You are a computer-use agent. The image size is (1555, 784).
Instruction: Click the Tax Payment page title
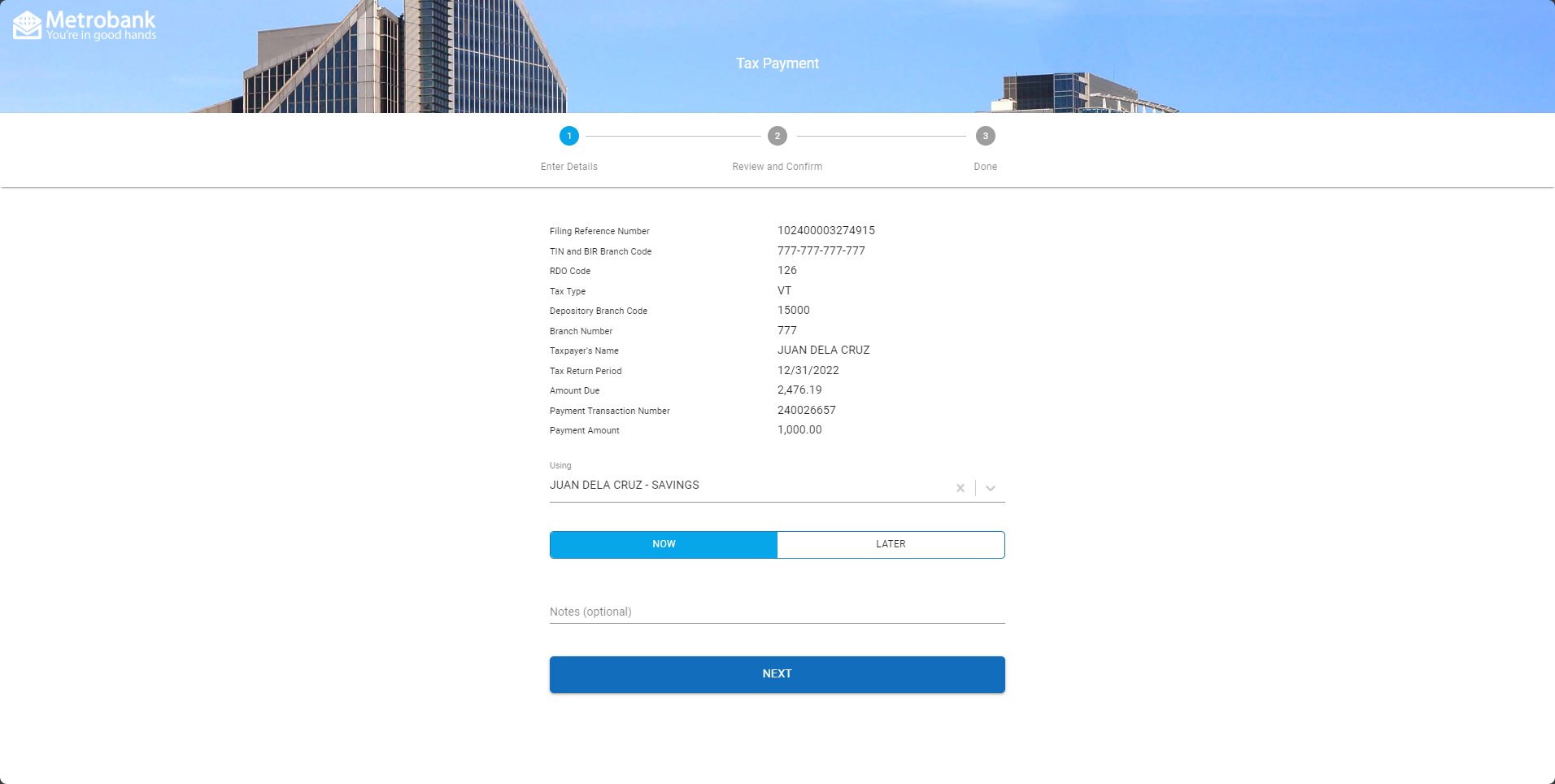777,63
